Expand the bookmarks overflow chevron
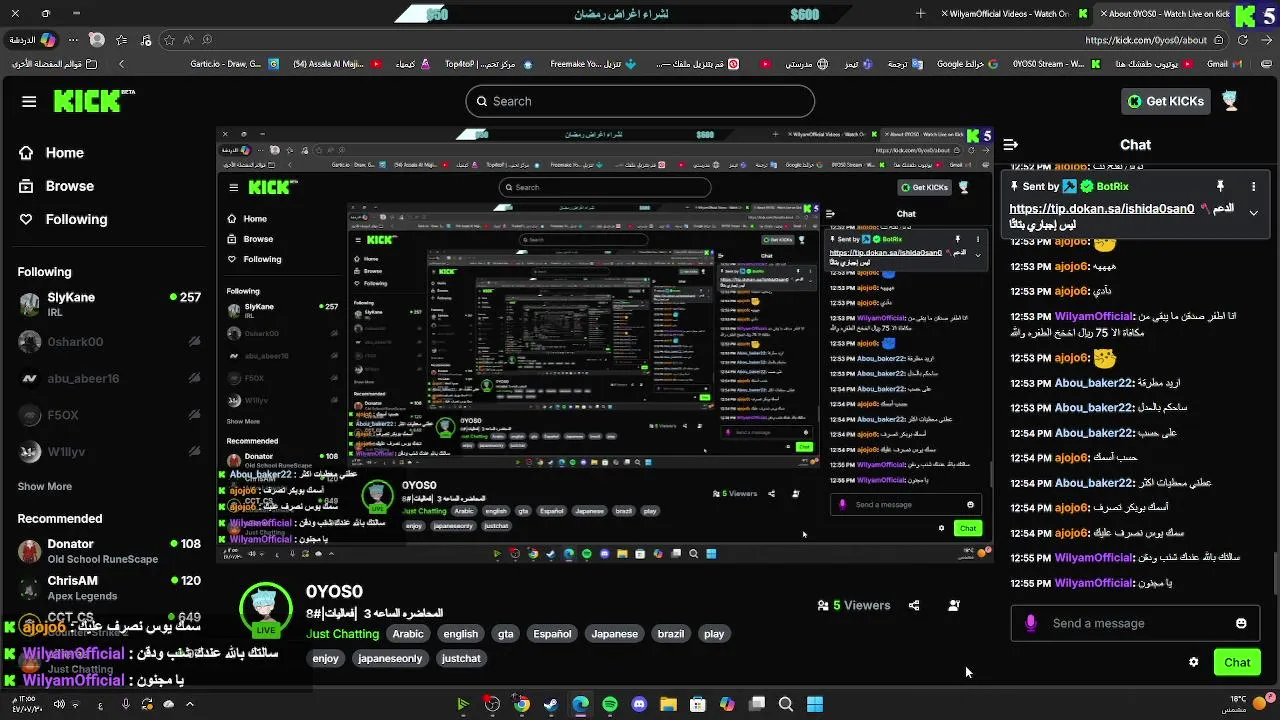Image resolution: width=1280 pixels, height=720 pixels. point(121,64)
